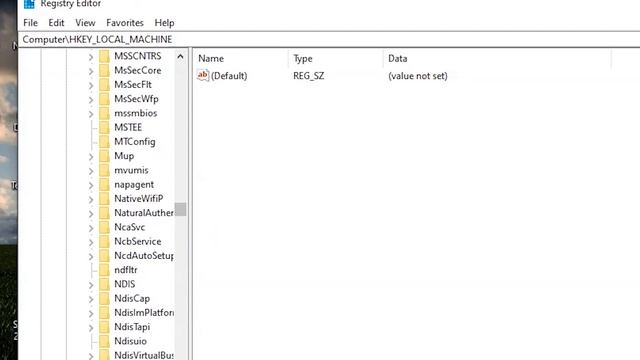This screenshot has width=640, height=360.
Task: Click the napagent folder icon
Action: tap(104, 184)
